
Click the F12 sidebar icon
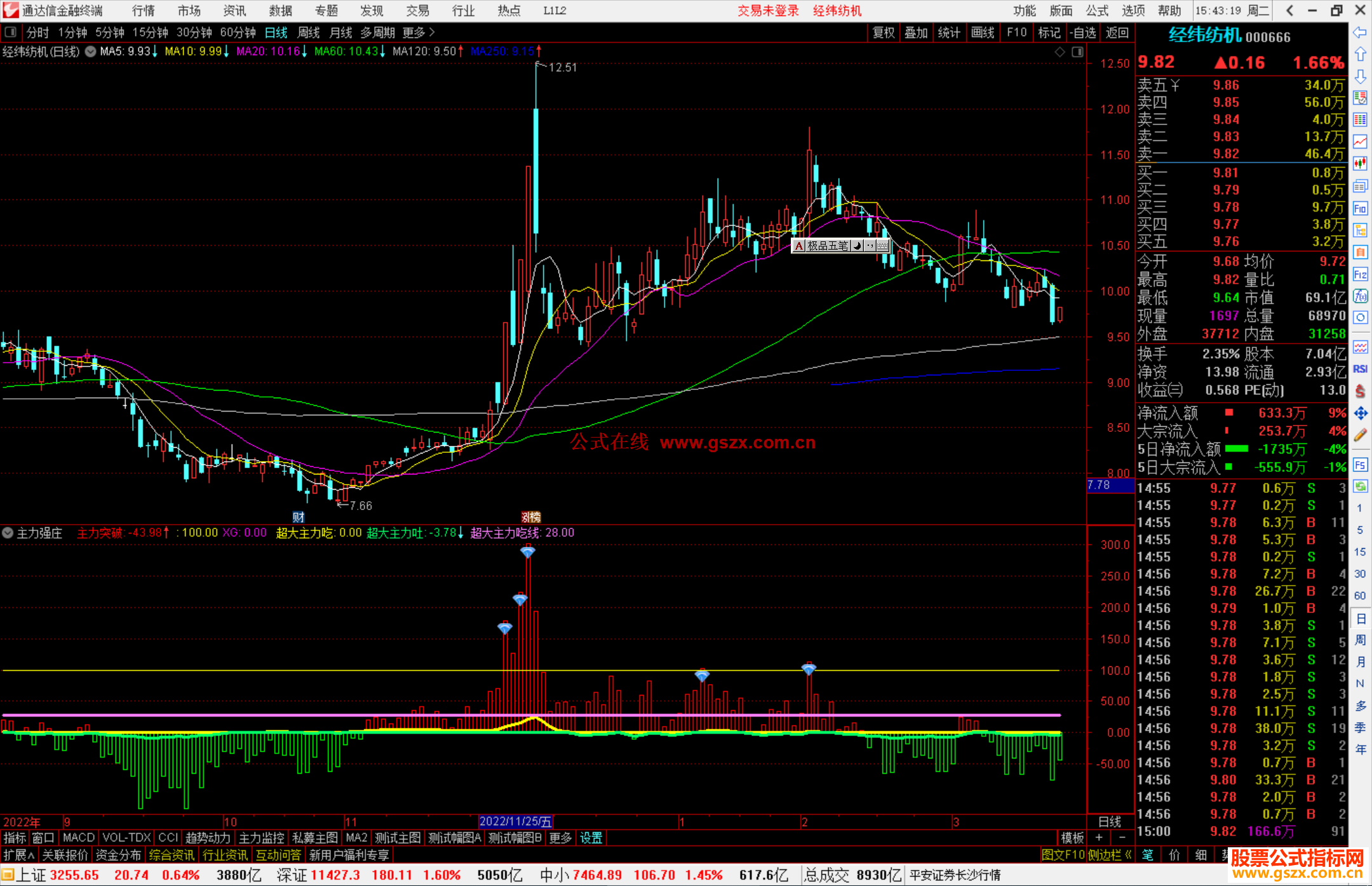1360,274
